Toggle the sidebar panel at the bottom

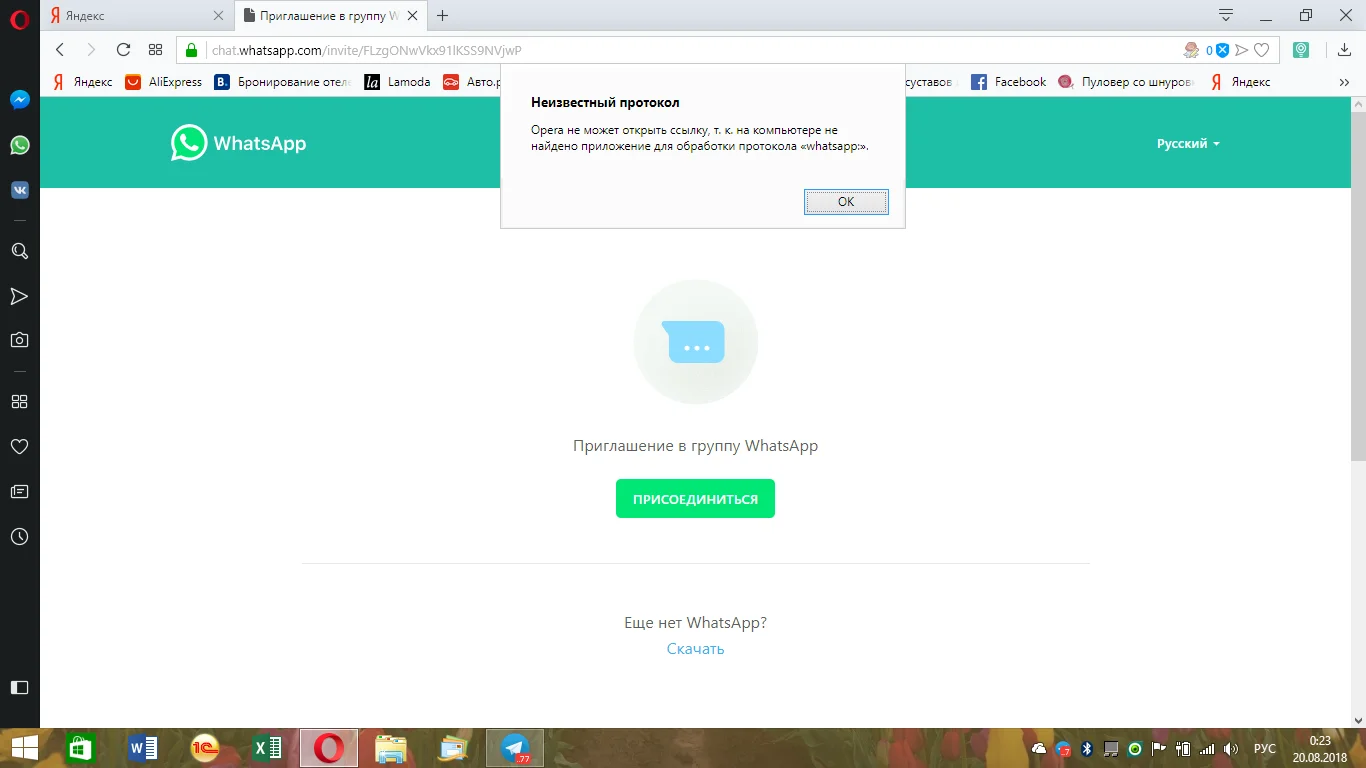click(19, 687)
